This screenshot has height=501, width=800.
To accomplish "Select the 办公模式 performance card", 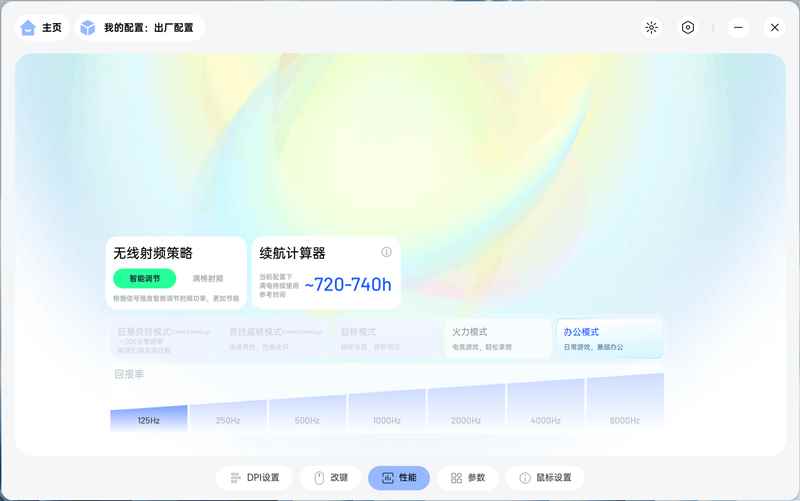I will point(609,339).
